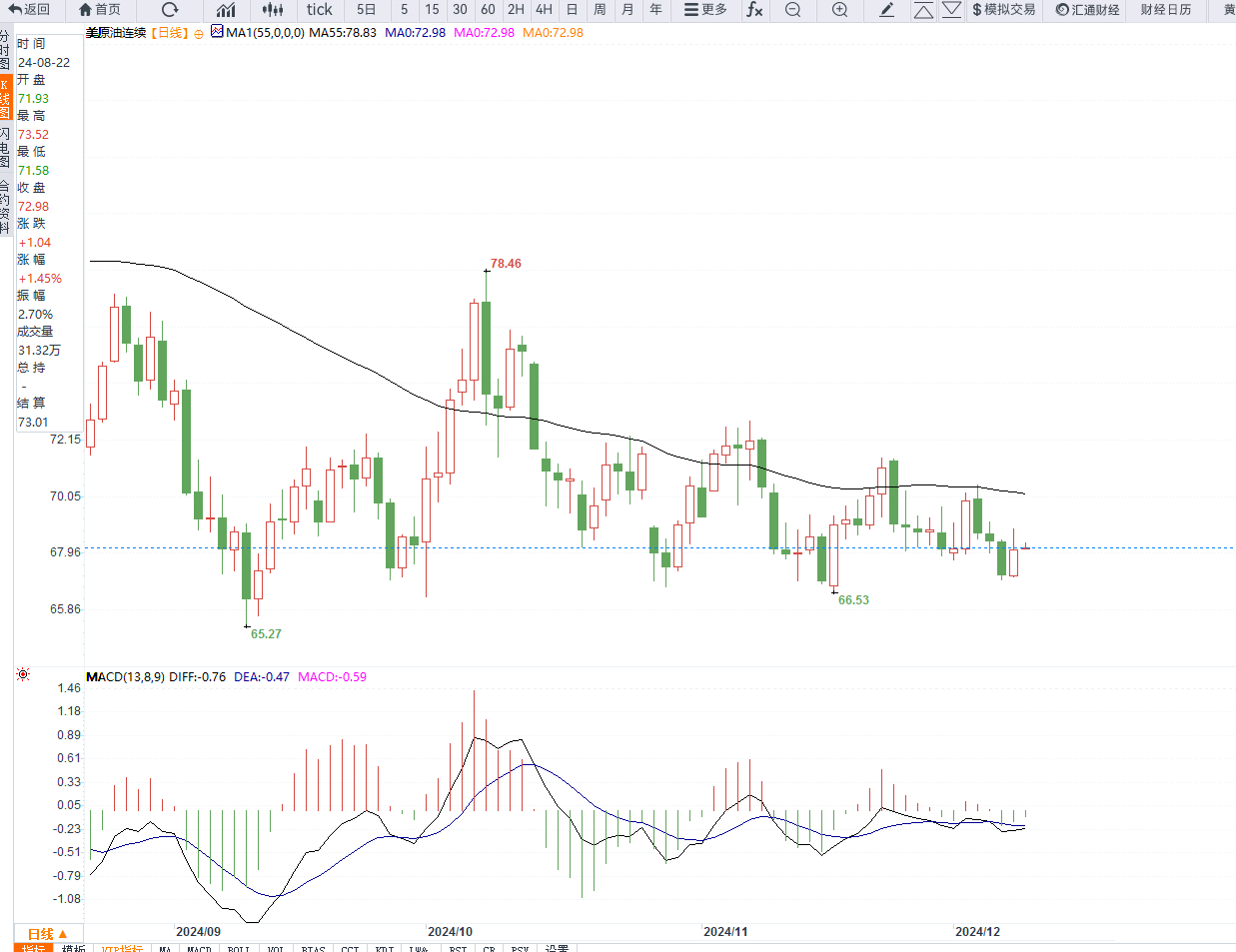Open 模拟交易 simulated trading

1004,10
